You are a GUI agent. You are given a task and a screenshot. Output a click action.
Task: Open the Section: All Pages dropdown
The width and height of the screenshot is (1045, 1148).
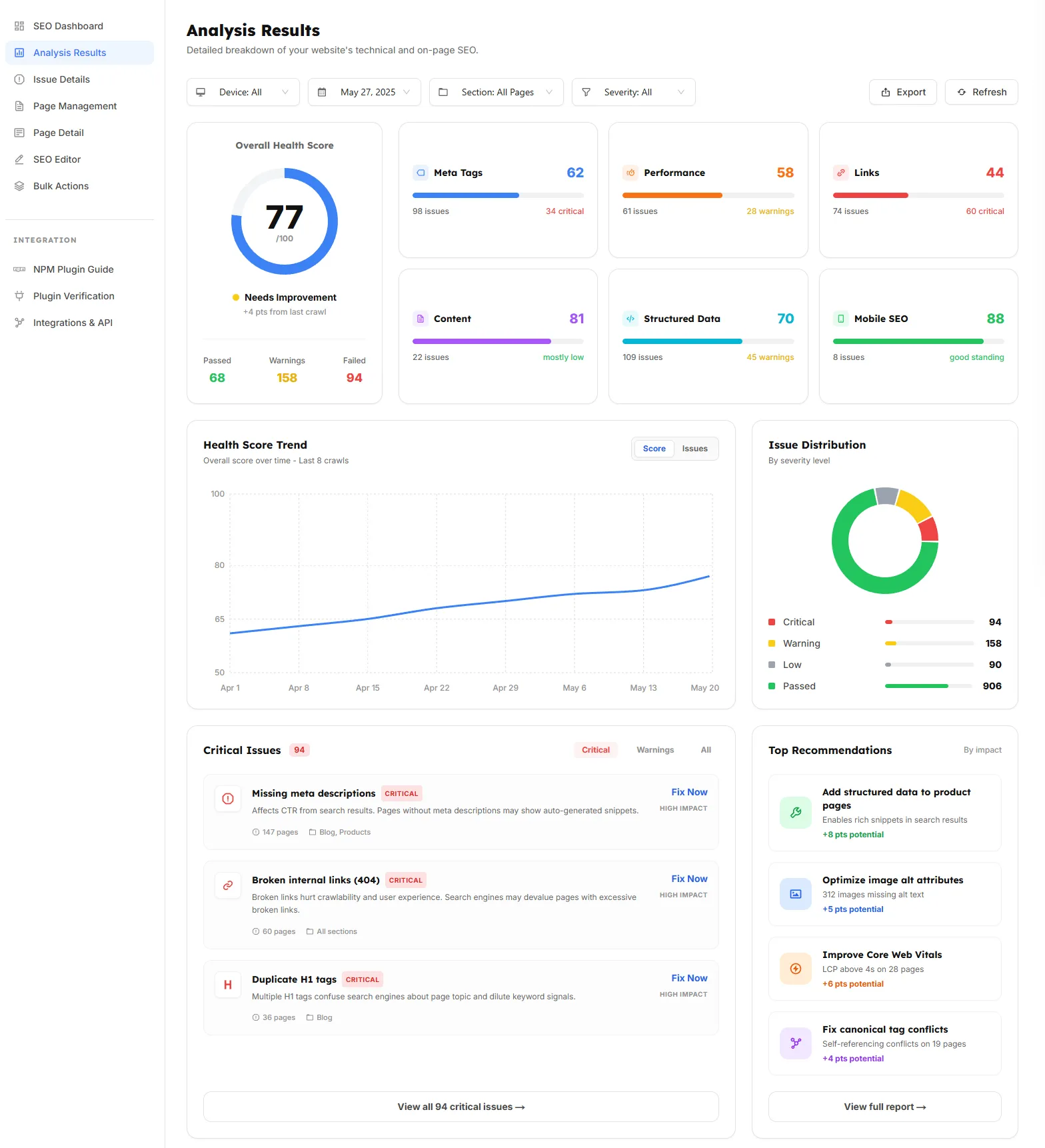497,92
